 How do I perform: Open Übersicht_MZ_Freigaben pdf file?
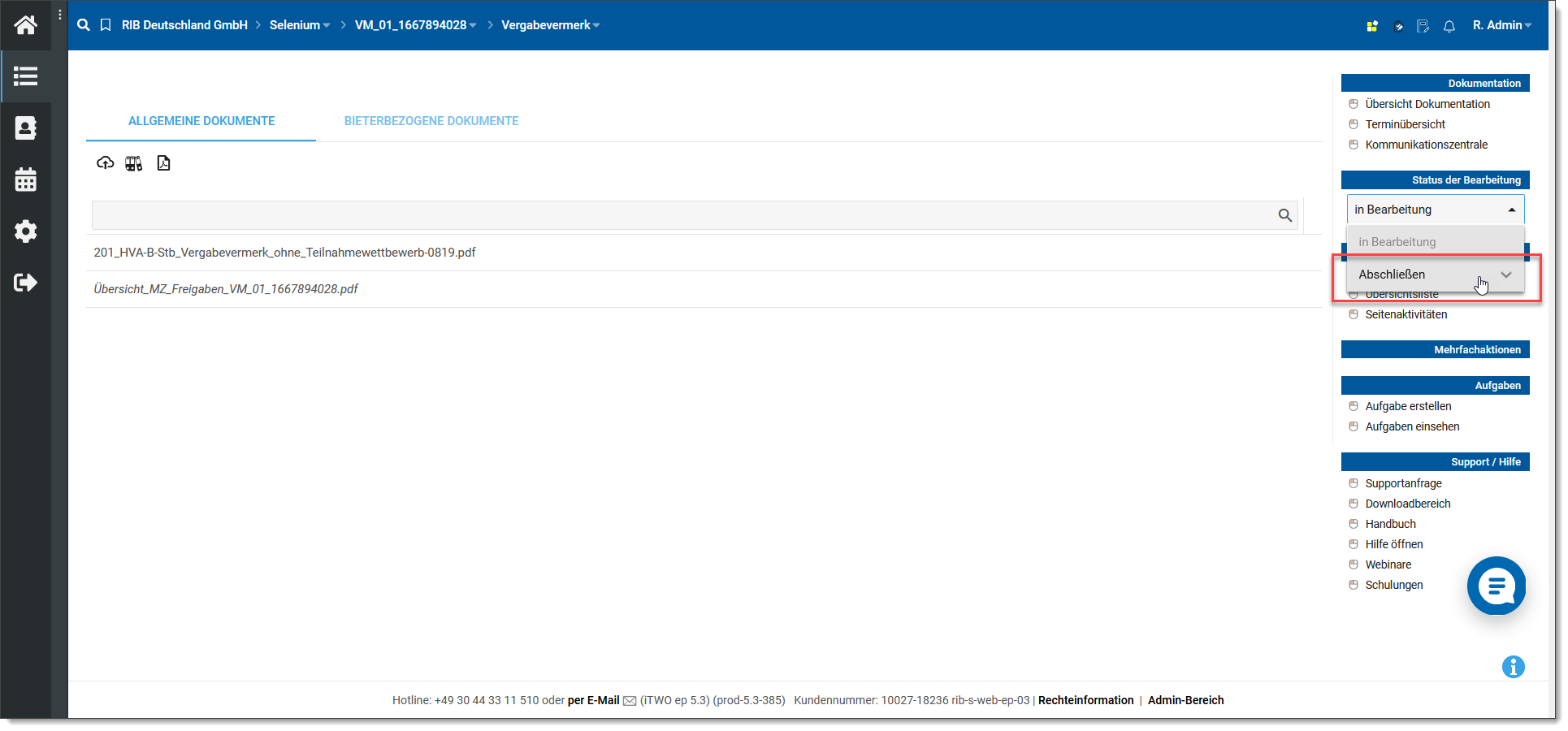coord(226,289)
